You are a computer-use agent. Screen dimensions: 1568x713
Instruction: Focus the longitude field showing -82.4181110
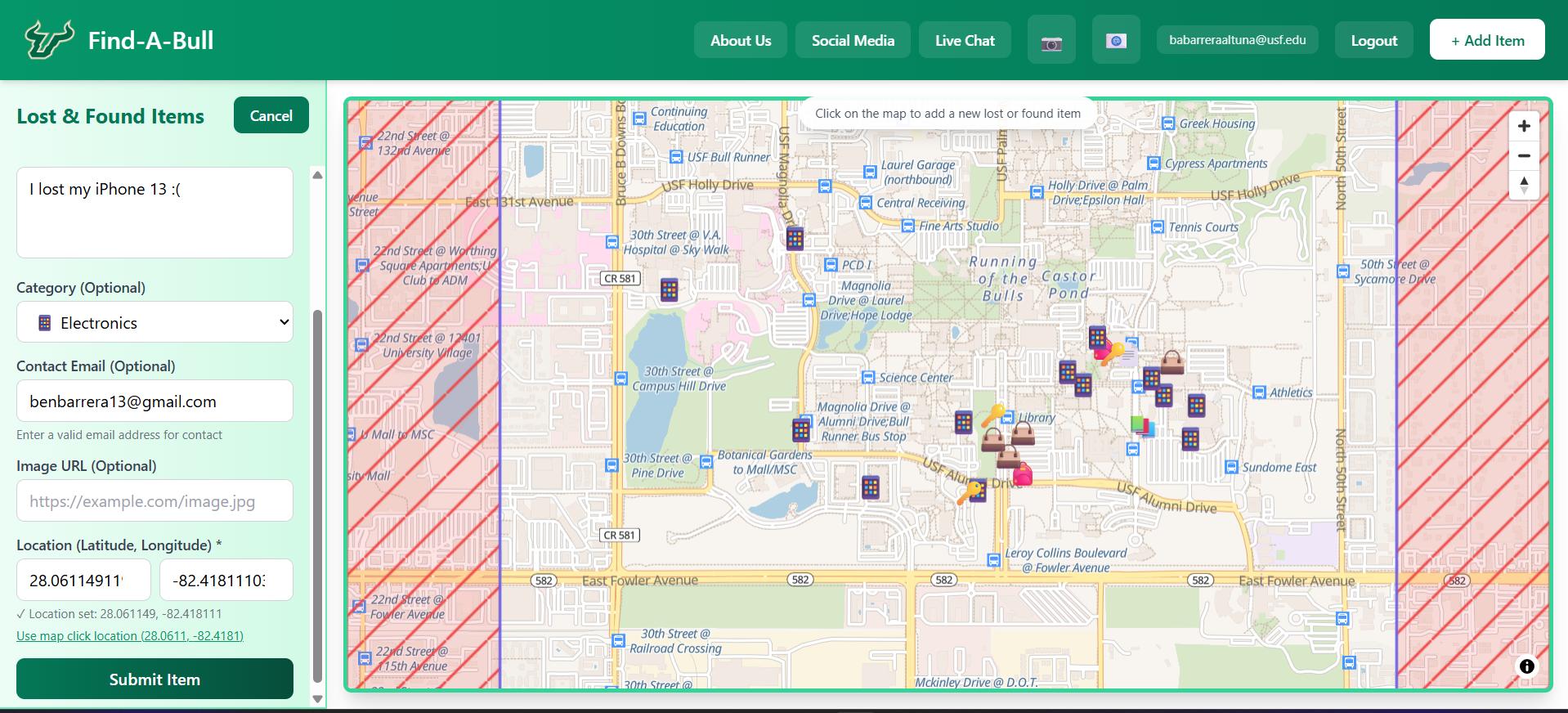click(x=226, y=580)
